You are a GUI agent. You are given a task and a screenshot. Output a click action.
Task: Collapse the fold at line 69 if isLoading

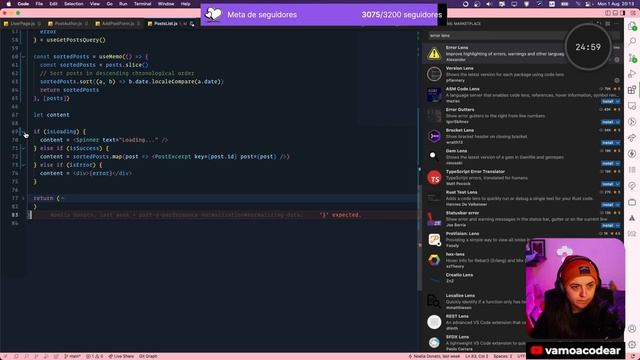pos(23,132)
